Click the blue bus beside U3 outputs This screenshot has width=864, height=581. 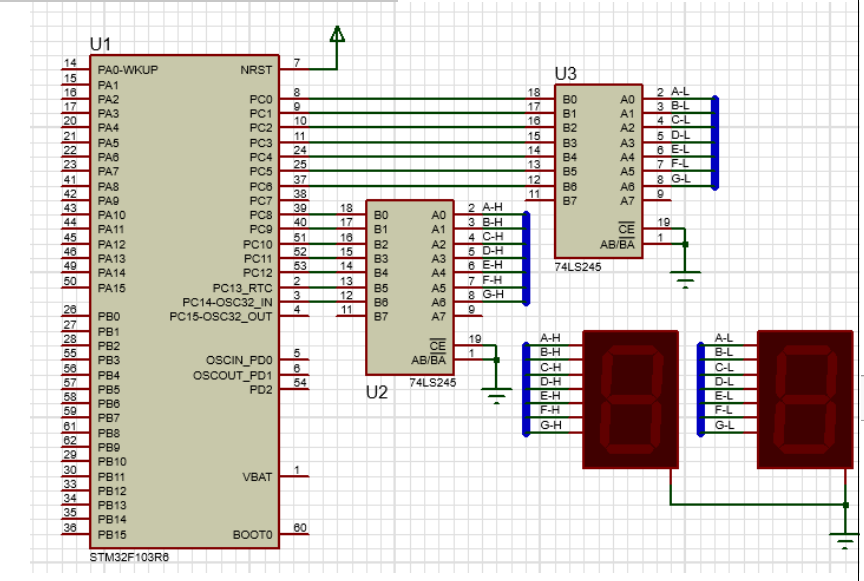(x=715, y=143)
